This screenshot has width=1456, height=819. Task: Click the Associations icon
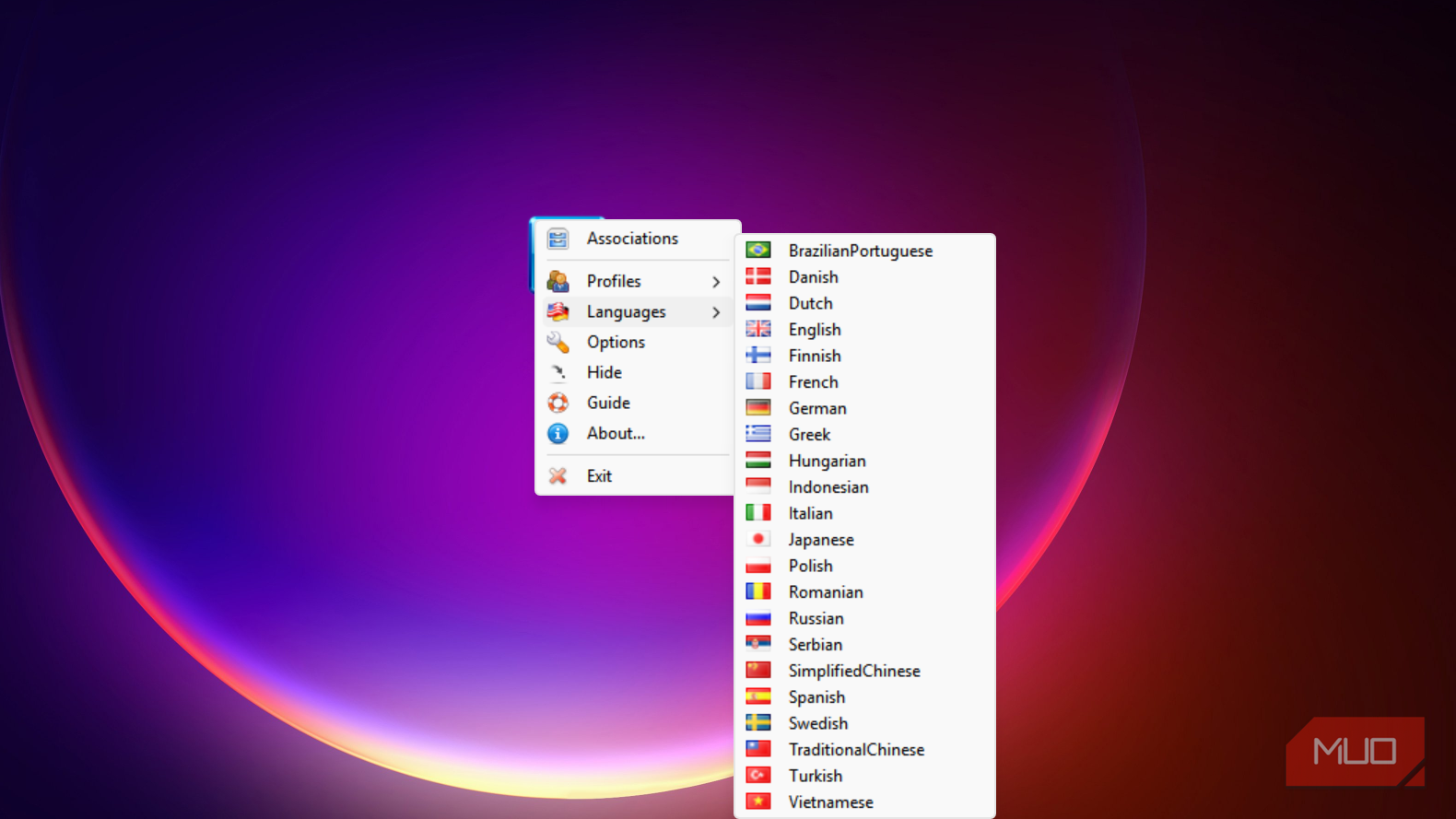coord(558,239)
